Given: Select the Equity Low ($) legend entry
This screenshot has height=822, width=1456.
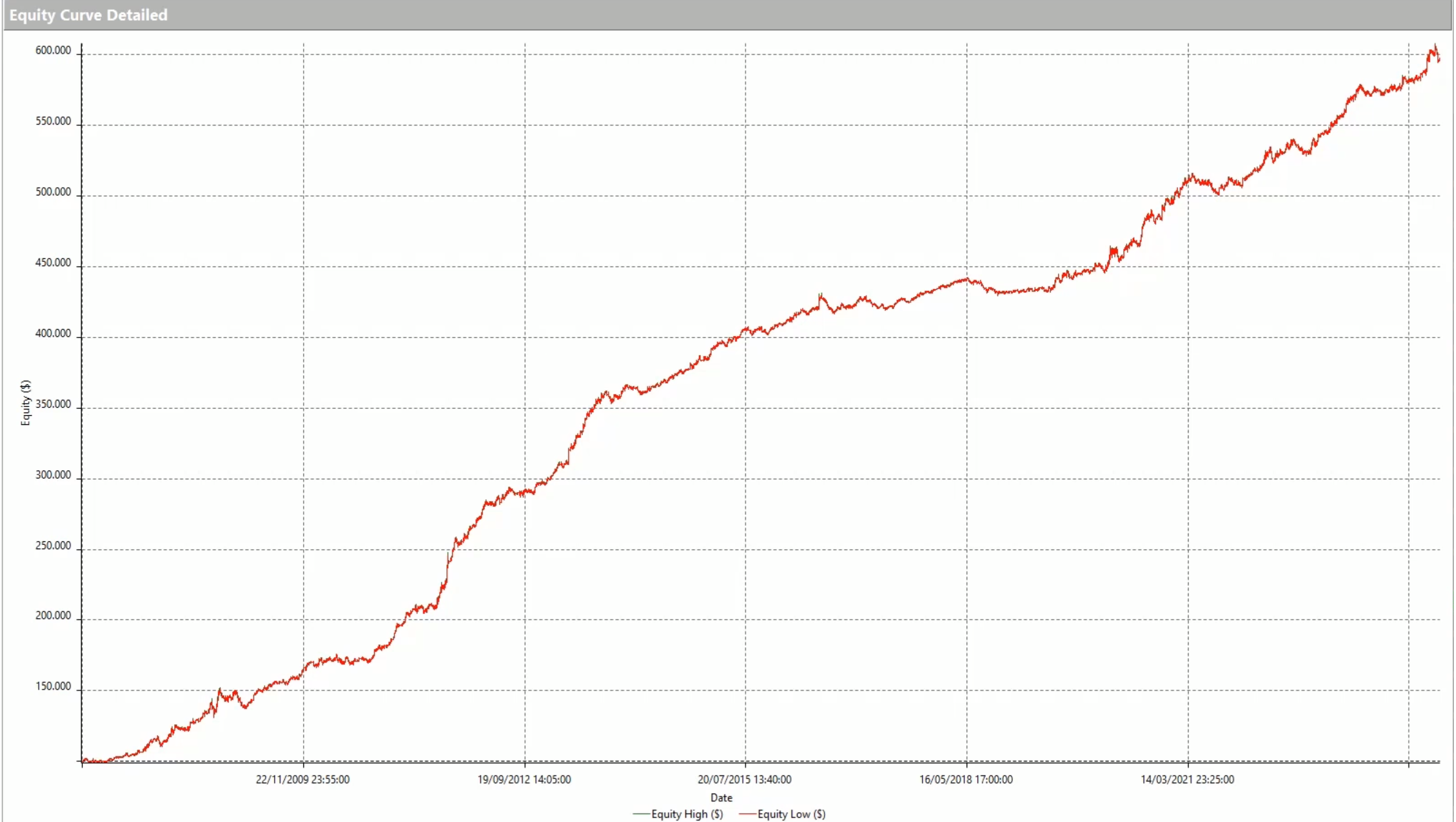Looking at the screenshot, I should [x=783, y=814].
